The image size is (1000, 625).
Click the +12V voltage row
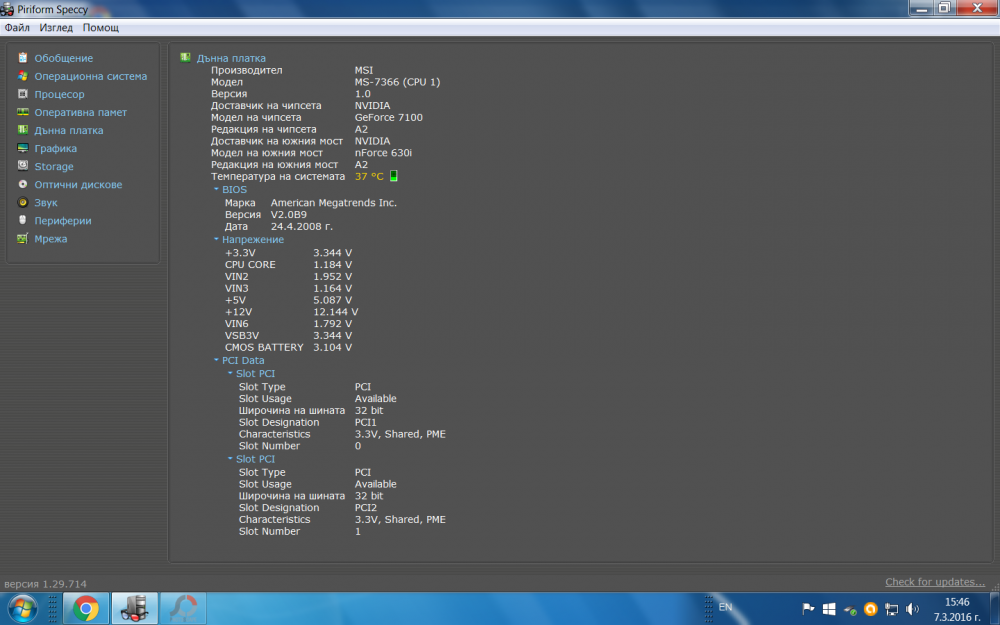(291, 312)
